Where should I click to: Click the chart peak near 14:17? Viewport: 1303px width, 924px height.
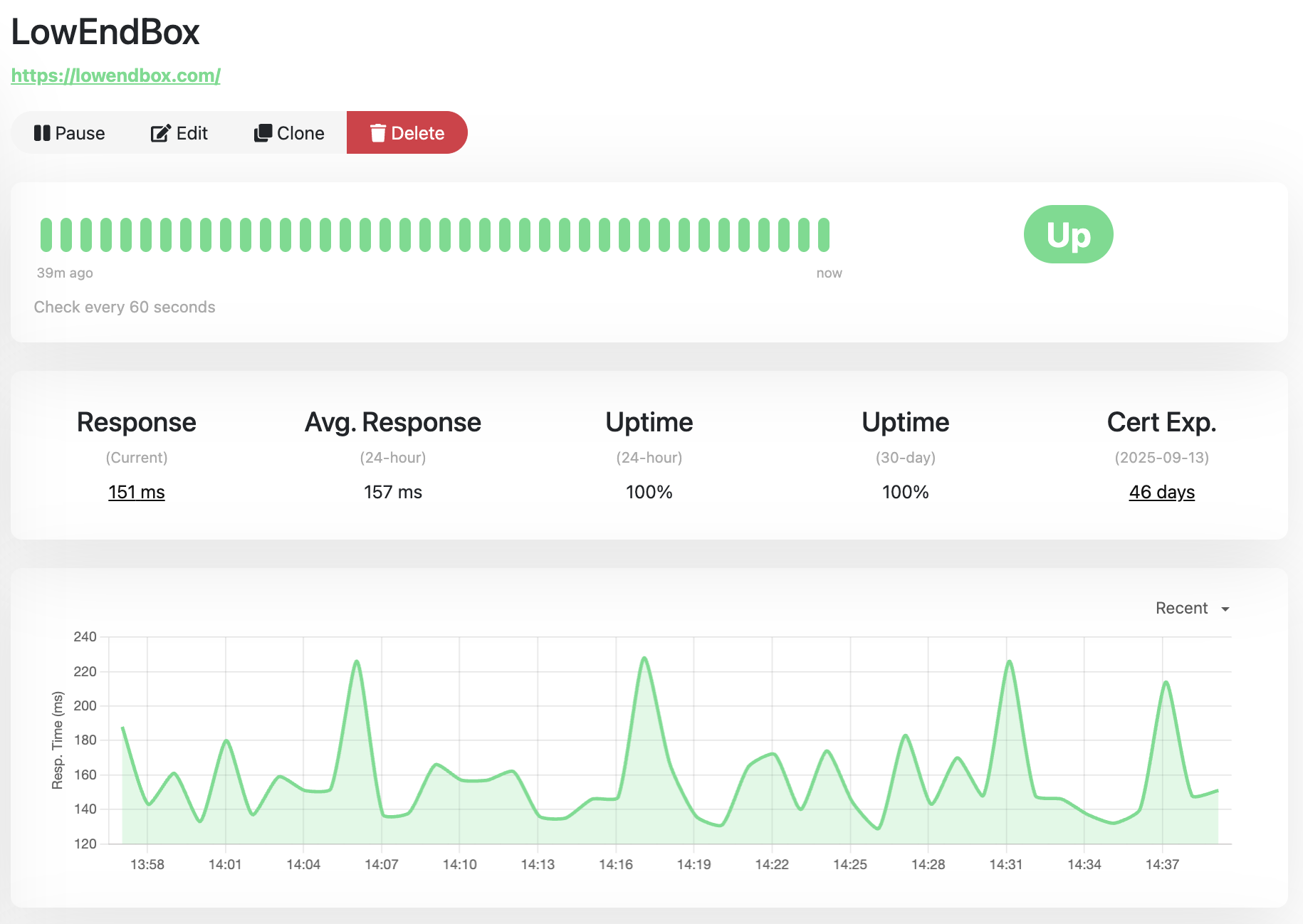[x=644, y=658]
